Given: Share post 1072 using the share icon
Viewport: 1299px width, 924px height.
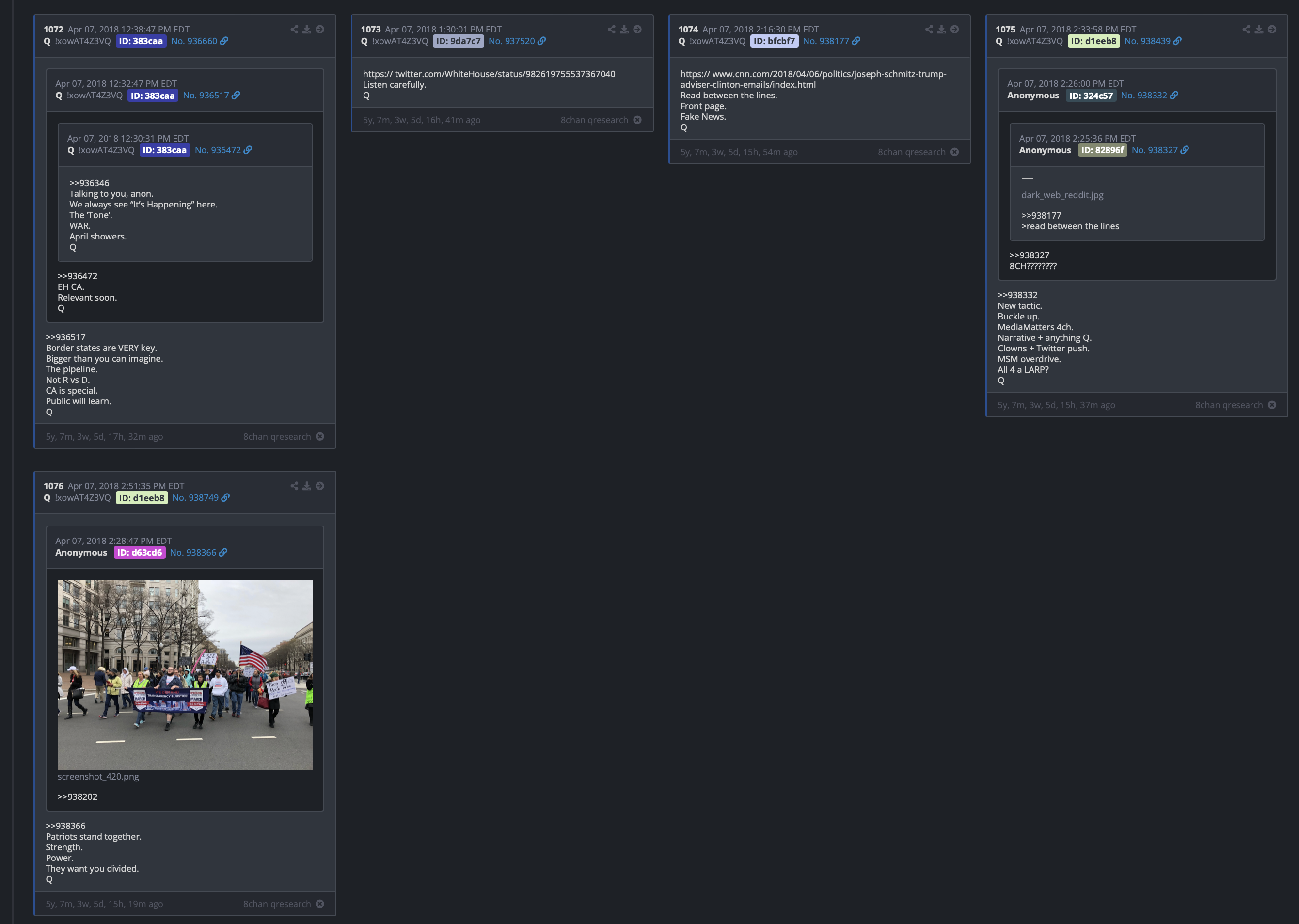Looking at the screenshot, I should coord(294,30).
